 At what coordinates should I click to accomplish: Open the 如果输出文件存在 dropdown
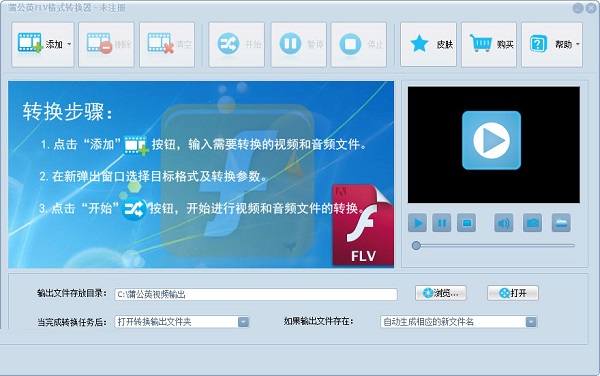459,322
